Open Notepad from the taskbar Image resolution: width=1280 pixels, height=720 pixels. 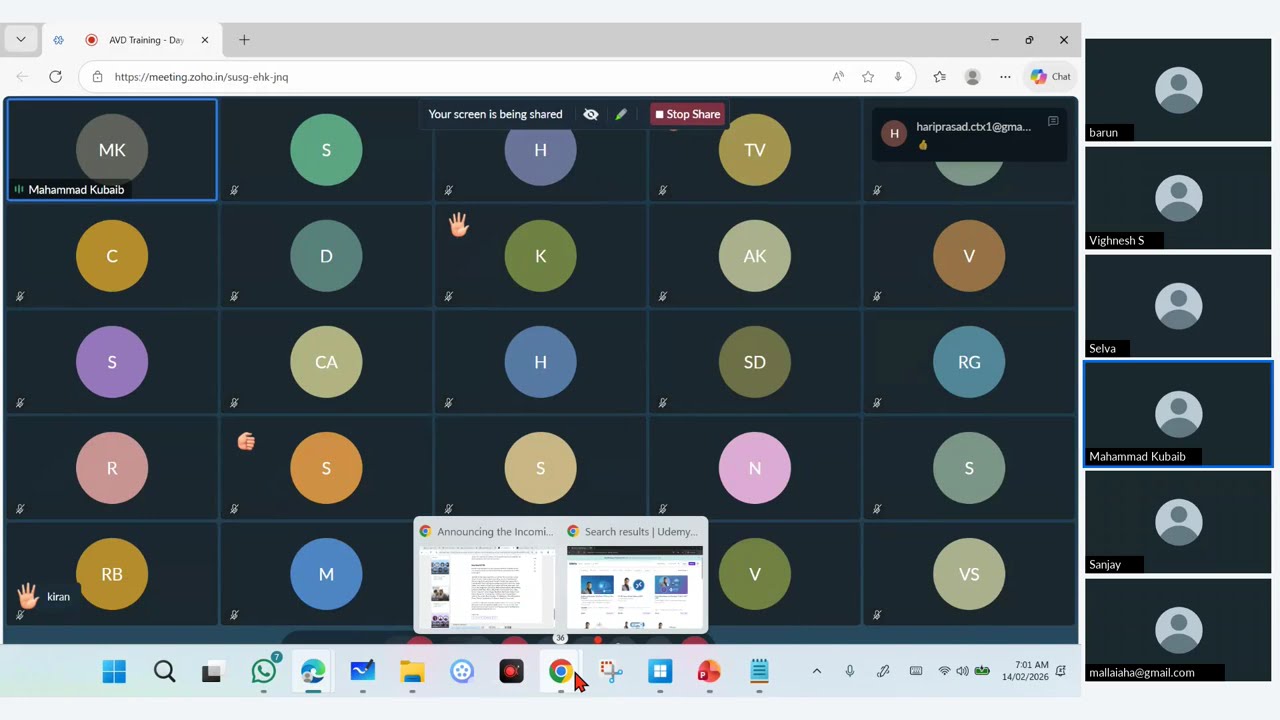(x=759, y=672)
